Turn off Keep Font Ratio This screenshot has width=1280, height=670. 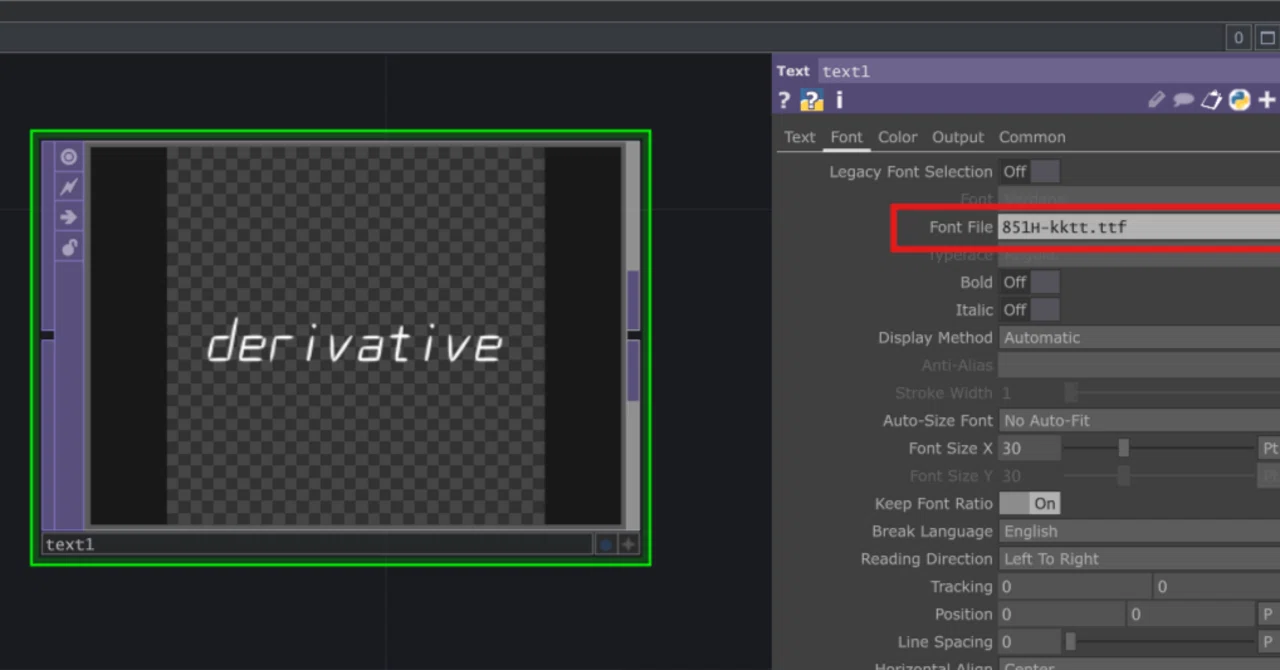click(1030, 504)
